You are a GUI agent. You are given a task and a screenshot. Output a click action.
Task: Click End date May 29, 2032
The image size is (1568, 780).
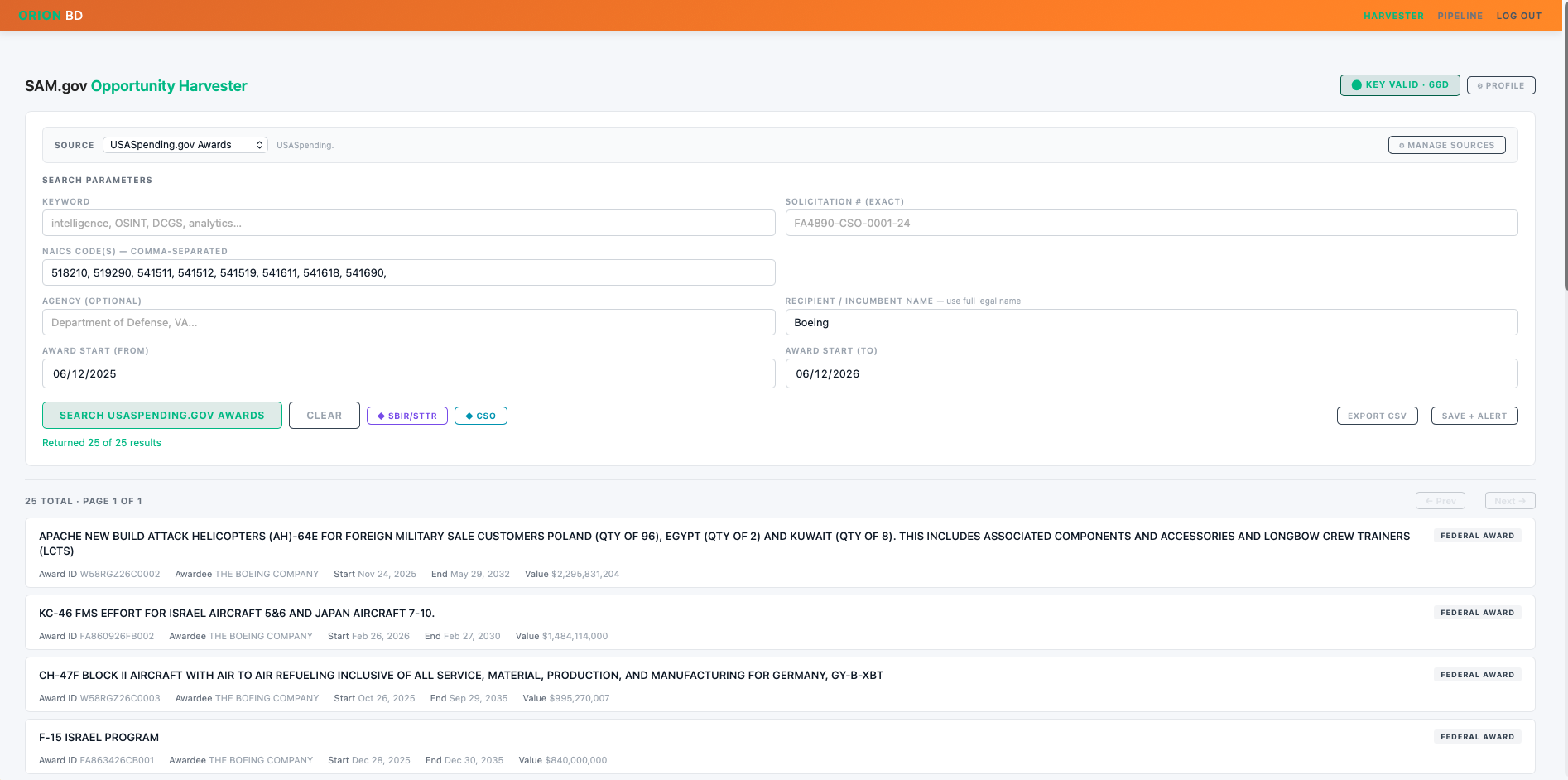[480, 574]
